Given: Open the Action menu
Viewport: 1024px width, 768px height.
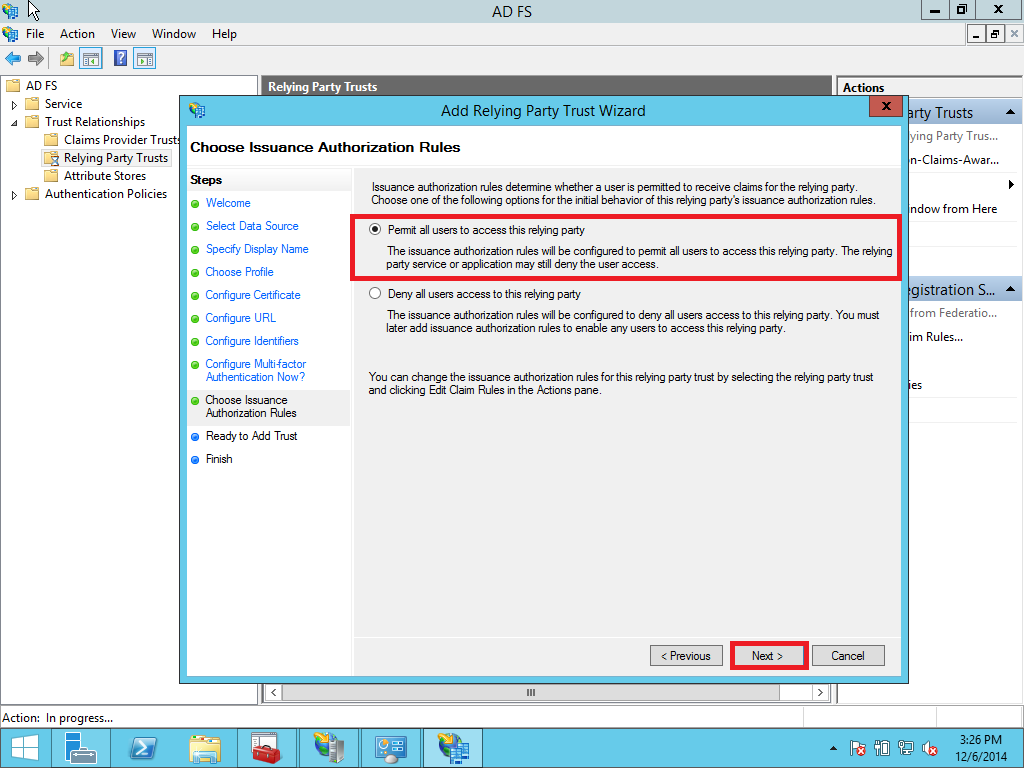Looking at the screenshot, I should pyautogui.click(x=77, y=33).
